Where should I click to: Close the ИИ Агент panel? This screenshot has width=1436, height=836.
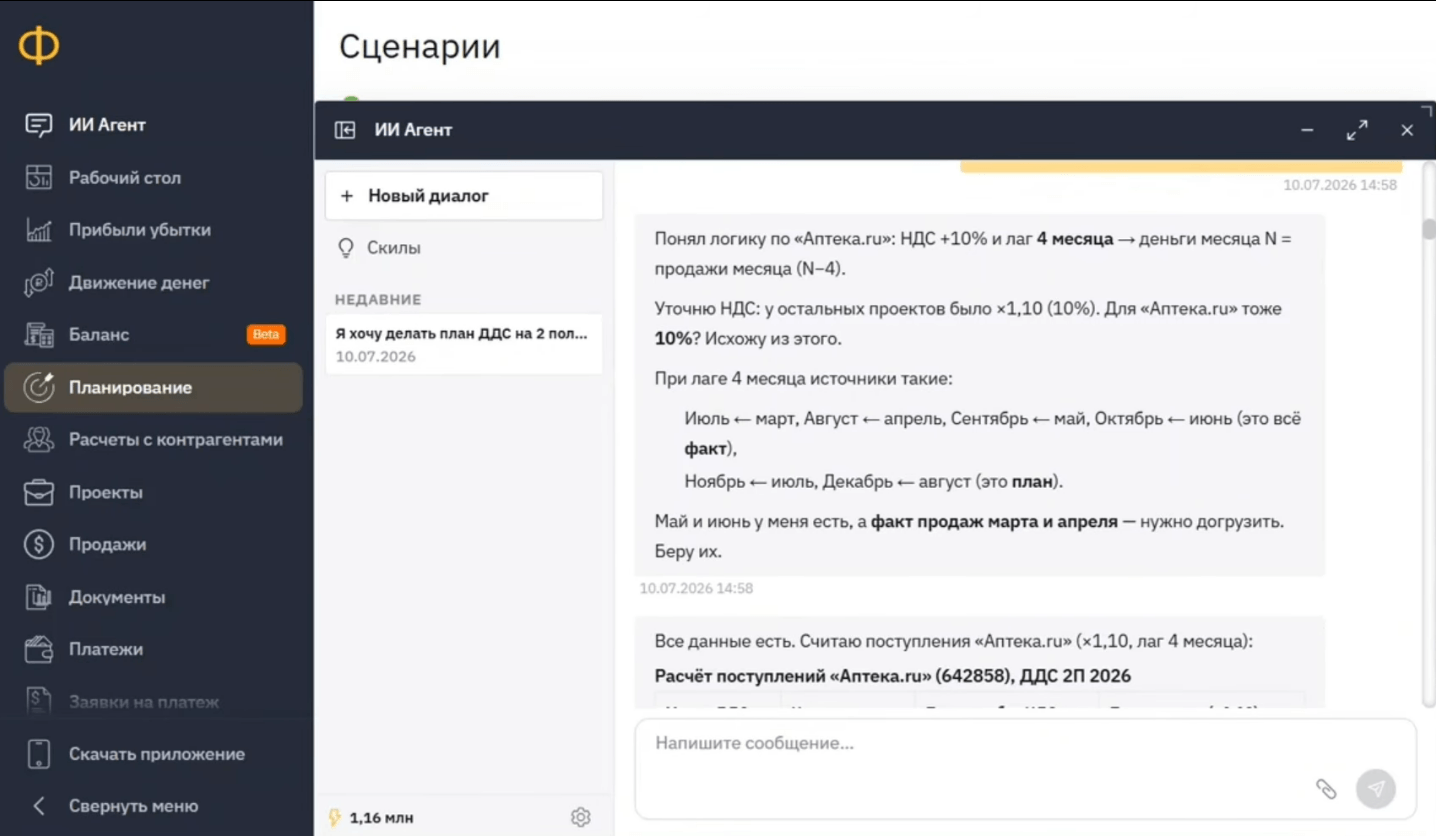(x=1407, y=130)
